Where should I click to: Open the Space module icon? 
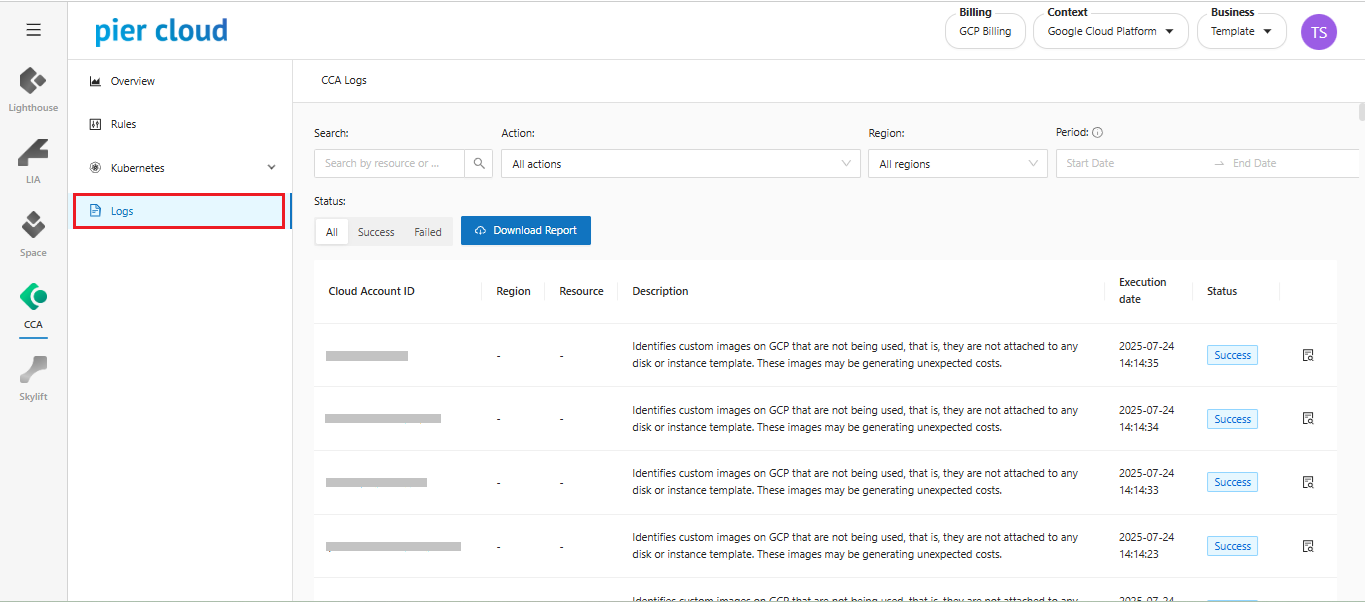tap(33, 226)
